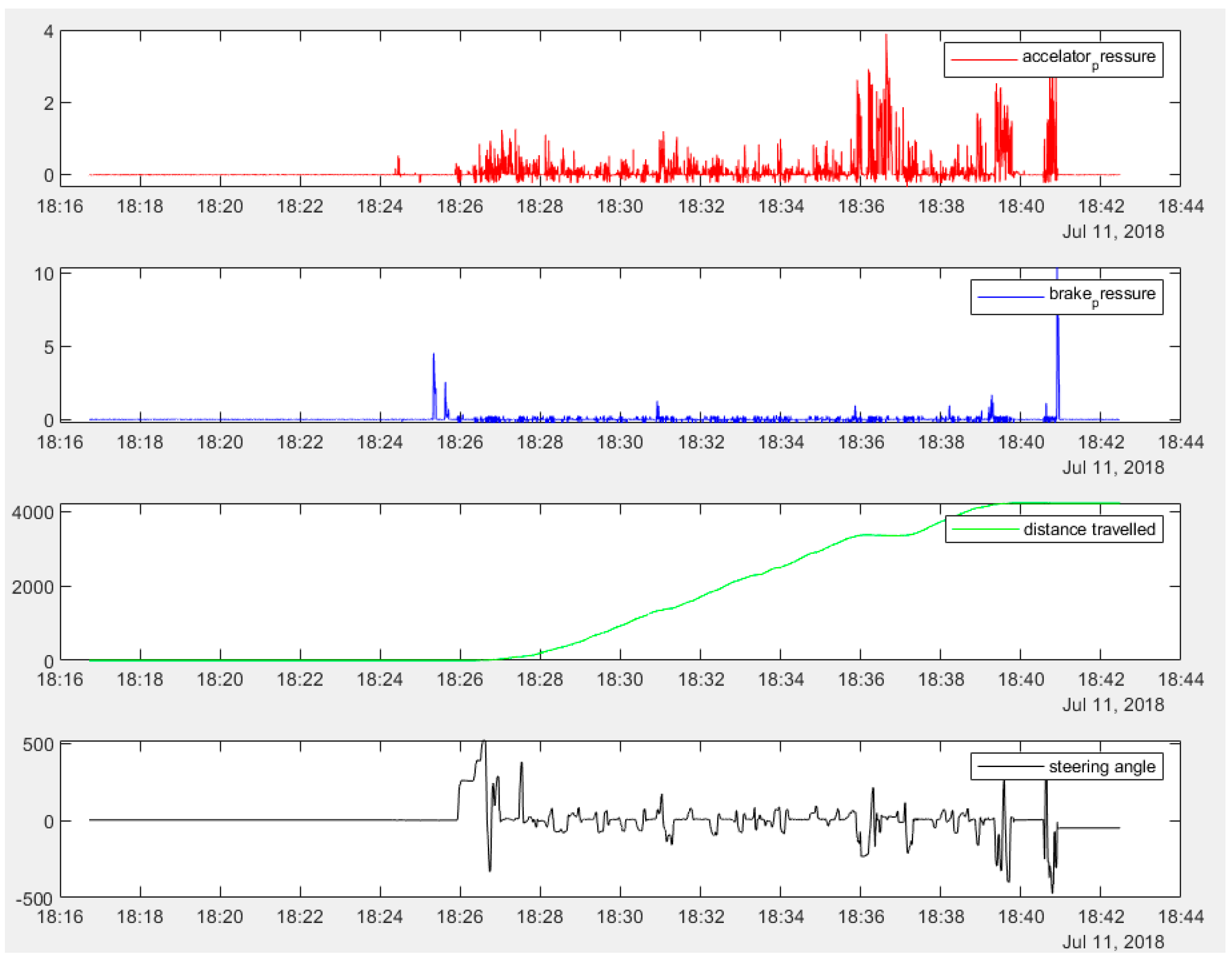Click the Jul 11, 2018 label under the bottom plot

pos(1114,942)
